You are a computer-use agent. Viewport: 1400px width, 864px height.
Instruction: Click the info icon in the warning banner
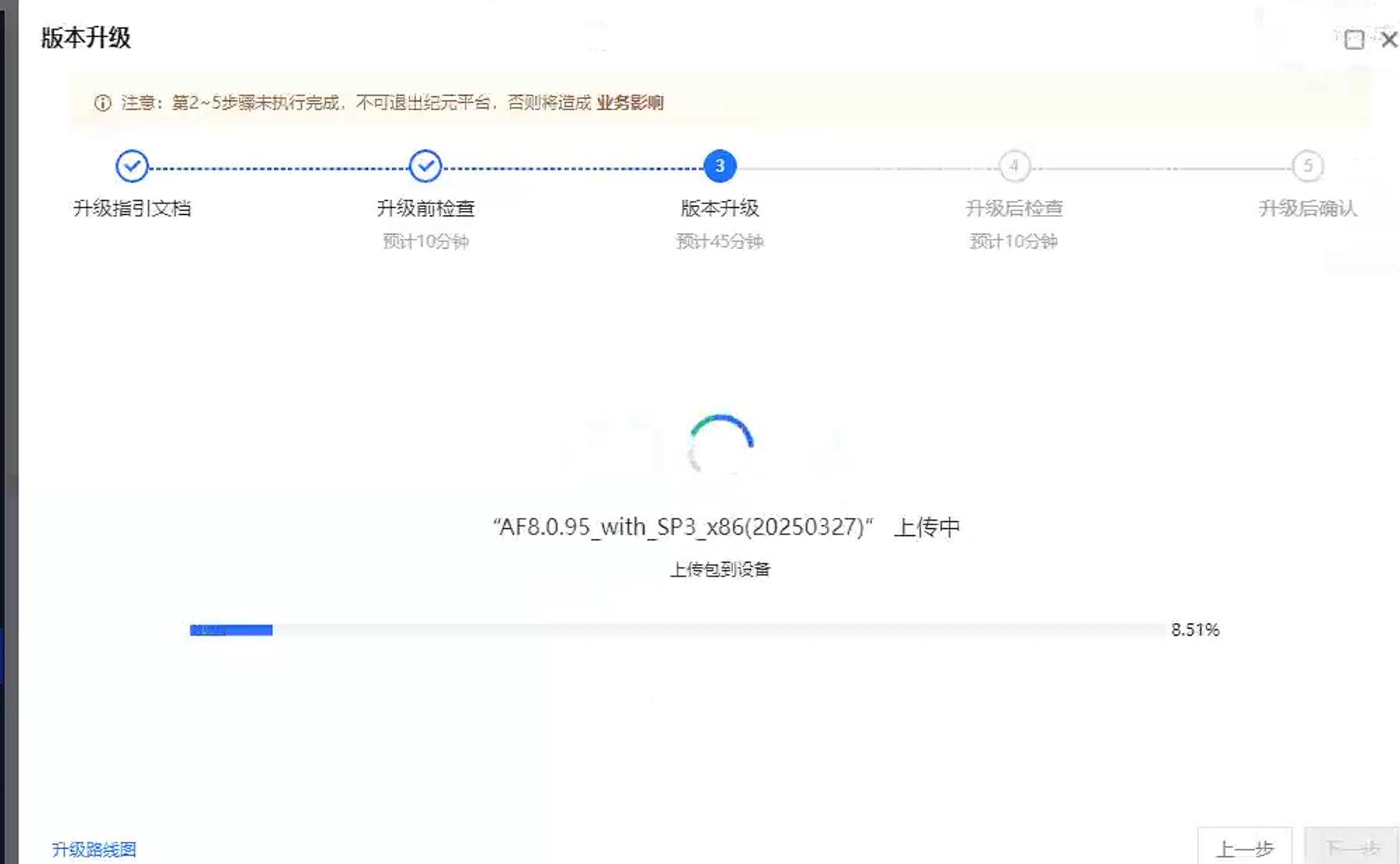click(x=103, y=103)
